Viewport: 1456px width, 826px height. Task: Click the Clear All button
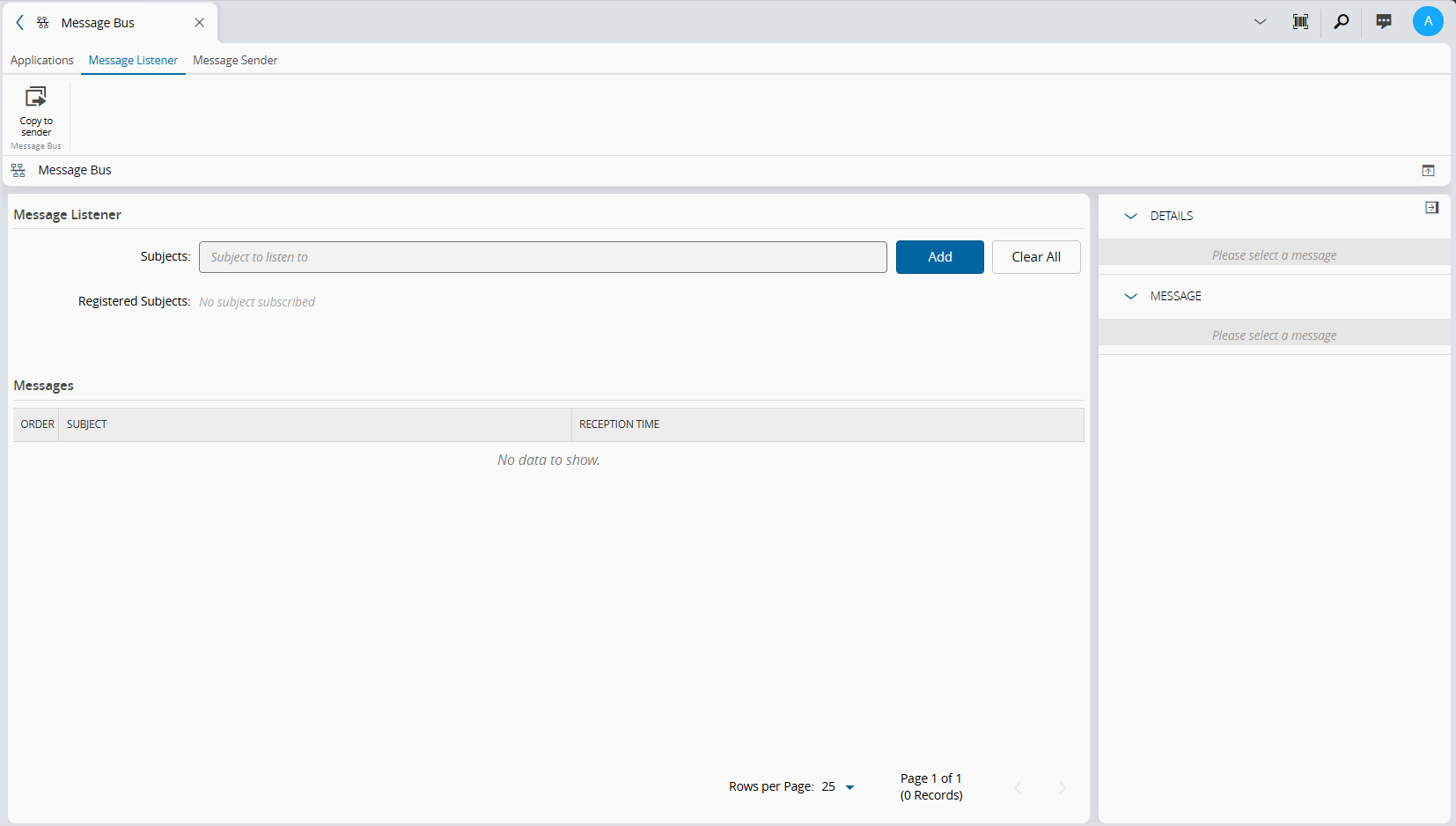coord(1036,257)
